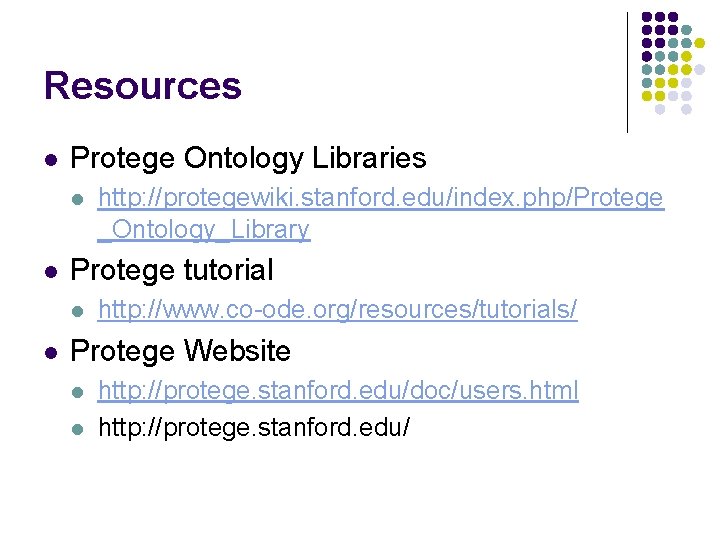Click bullet beside "Protege tutorial"

[51, 271]
